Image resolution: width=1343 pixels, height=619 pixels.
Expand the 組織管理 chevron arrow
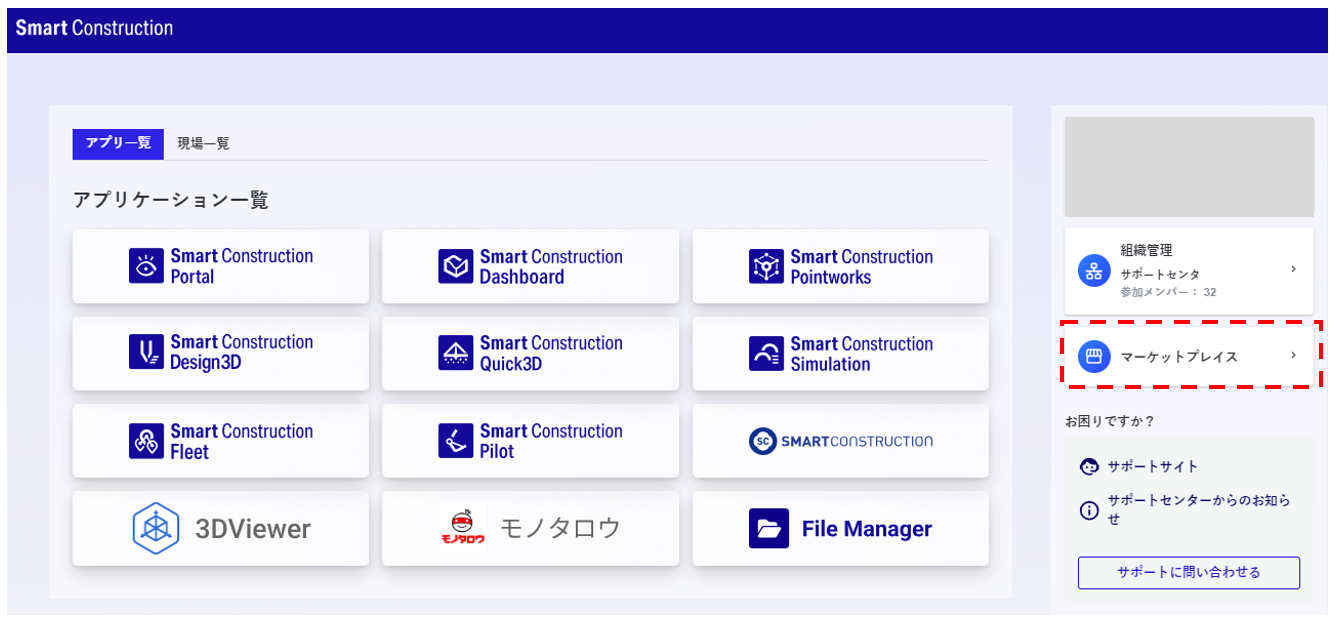1293,269
